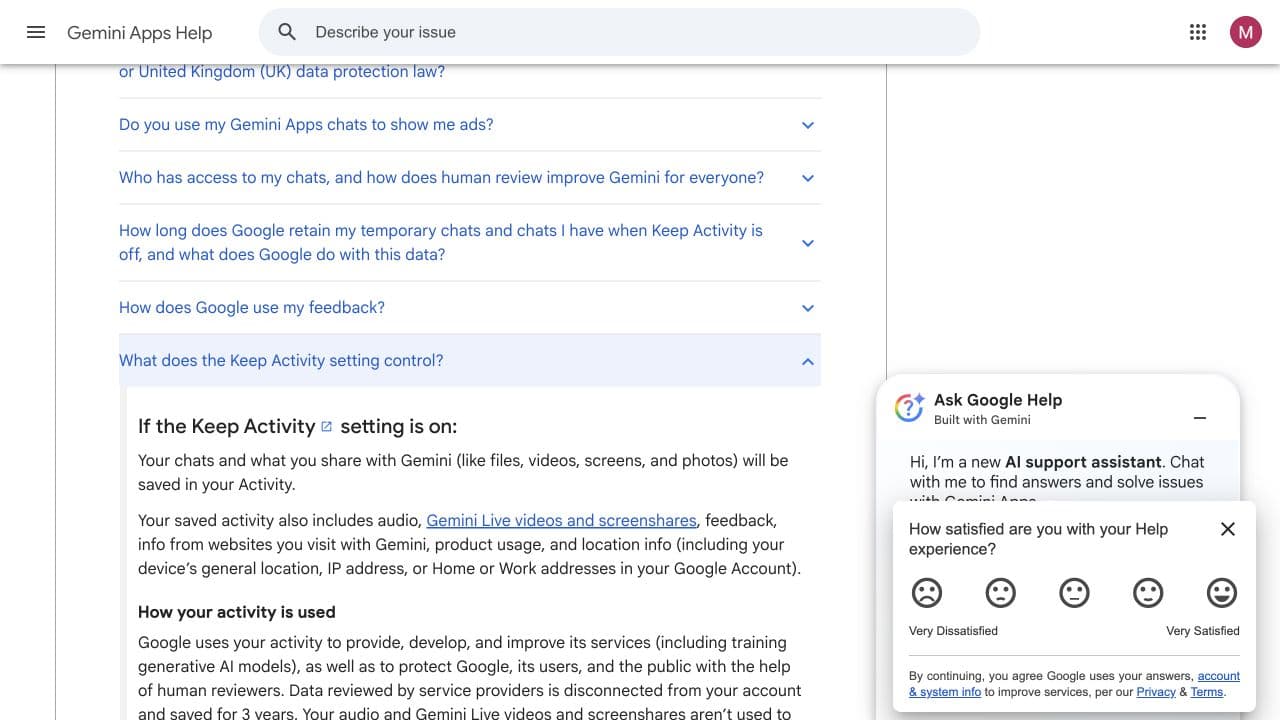Expand the ads question chevron
Viewport: 1280px width, 720px height.
808,125
